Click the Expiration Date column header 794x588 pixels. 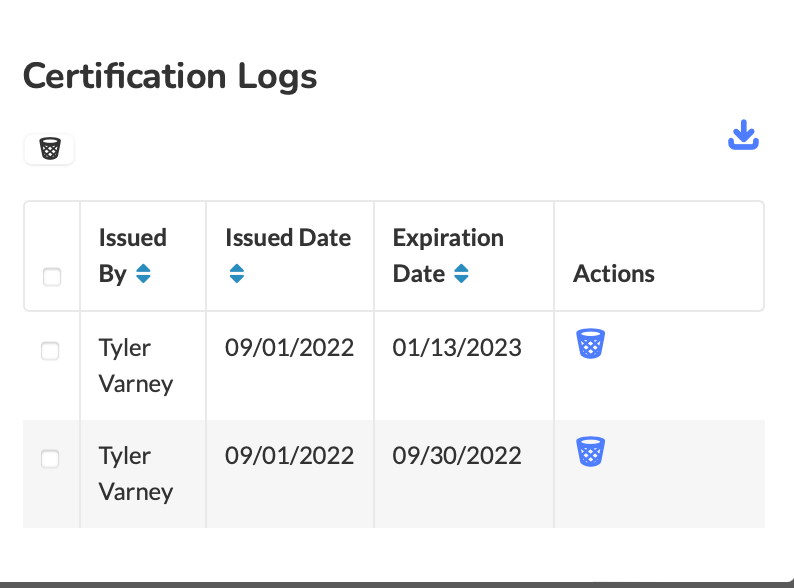(x=448, y=256)
